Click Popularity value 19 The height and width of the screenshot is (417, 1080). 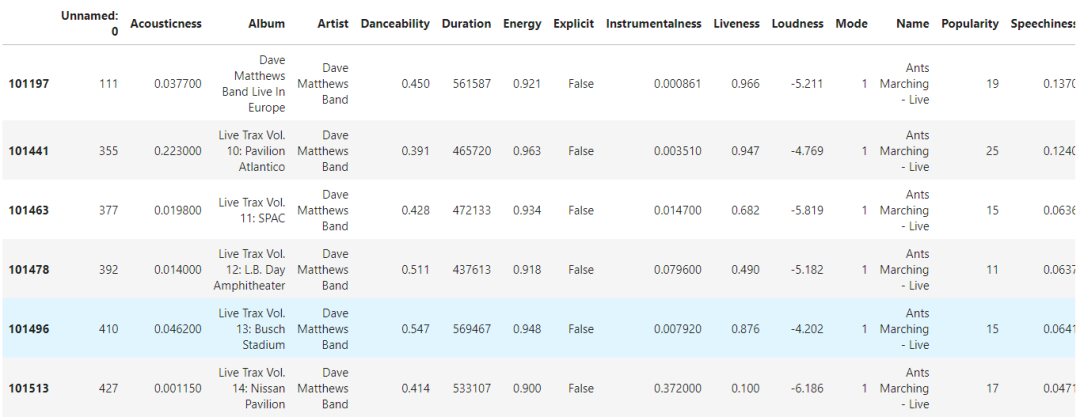pyautogui.click(x=992, y=83)
